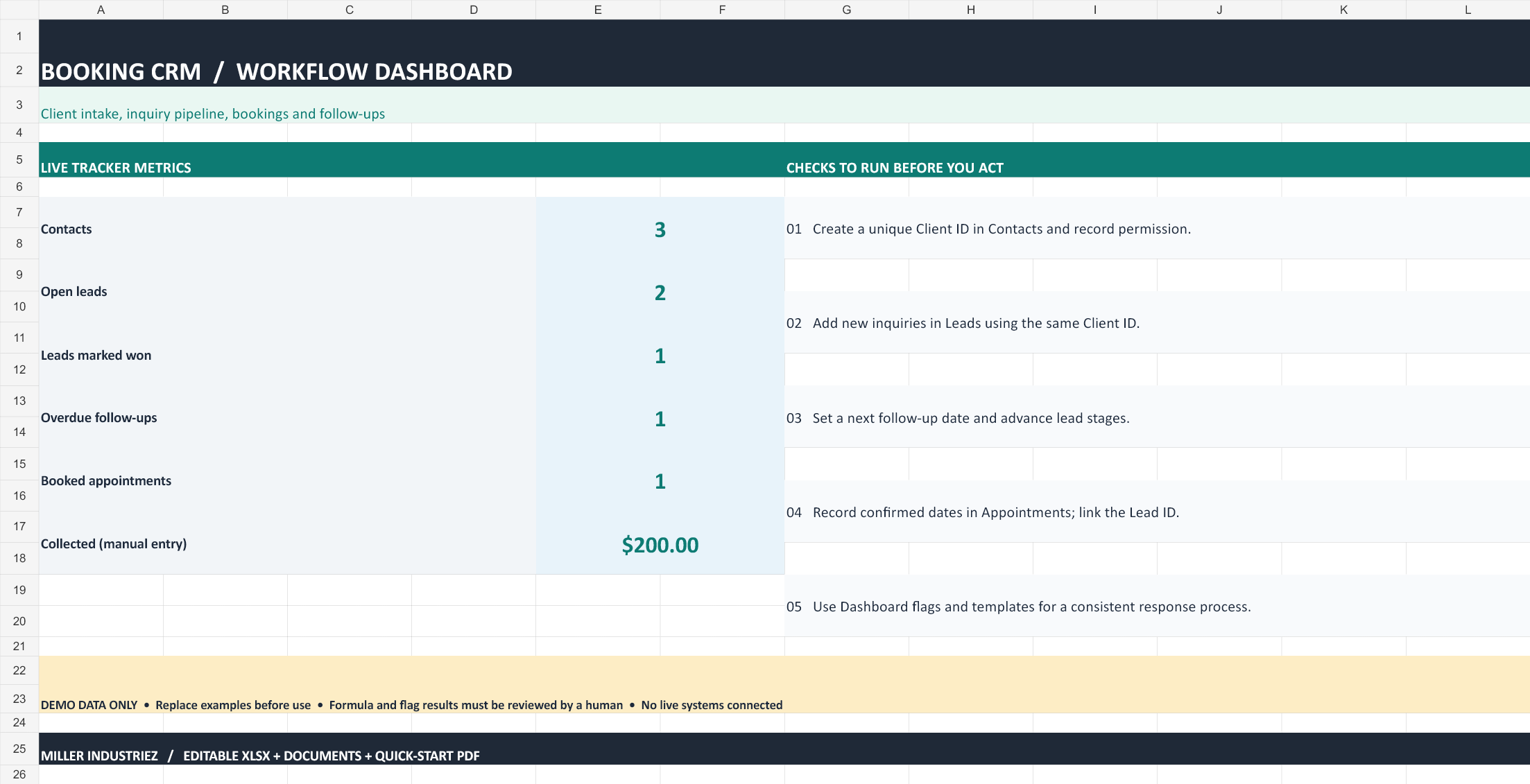This screenshot has width=1530, height=784.
Task: Select the LIVE TRACKER METRICS header
Action: pyautogui.click(x=116, y=168)
